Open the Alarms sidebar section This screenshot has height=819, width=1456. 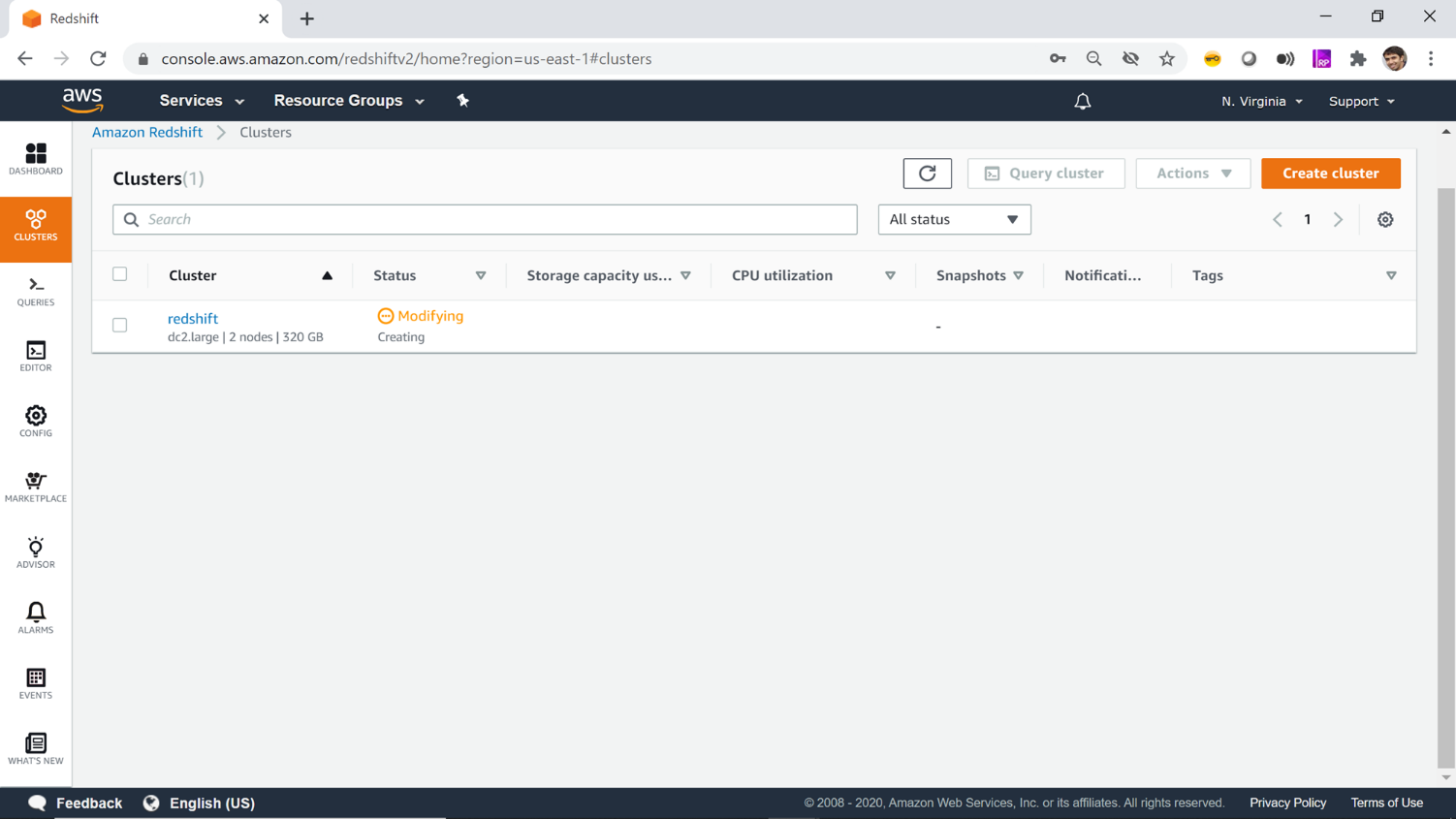(36, 618)
